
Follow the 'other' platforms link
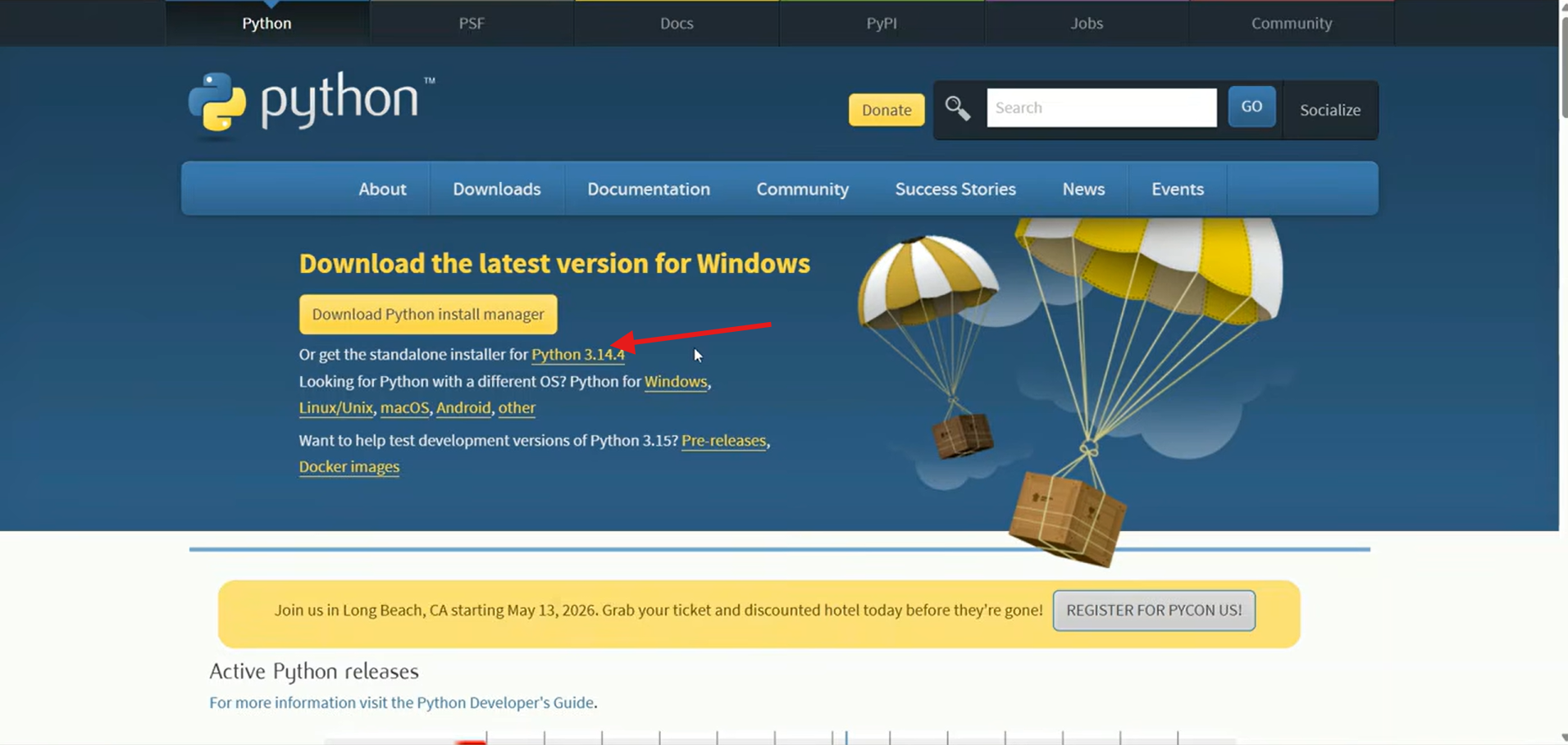click(517, 407)
